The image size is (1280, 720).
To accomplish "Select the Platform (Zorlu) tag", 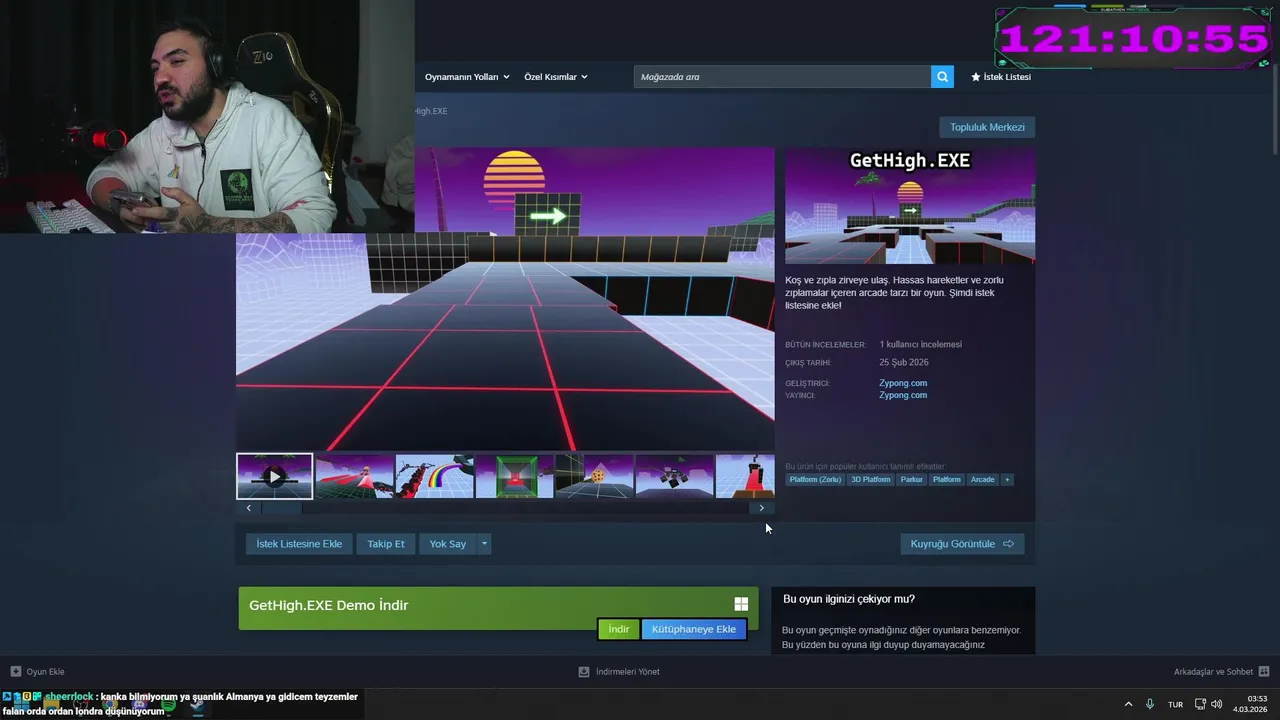I will (x=815, y=480).
